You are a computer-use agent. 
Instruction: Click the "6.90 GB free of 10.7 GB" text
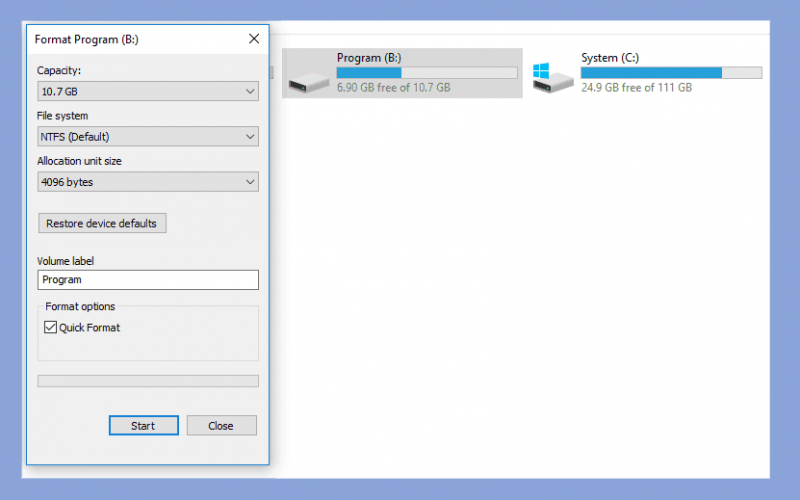(393, 88)
